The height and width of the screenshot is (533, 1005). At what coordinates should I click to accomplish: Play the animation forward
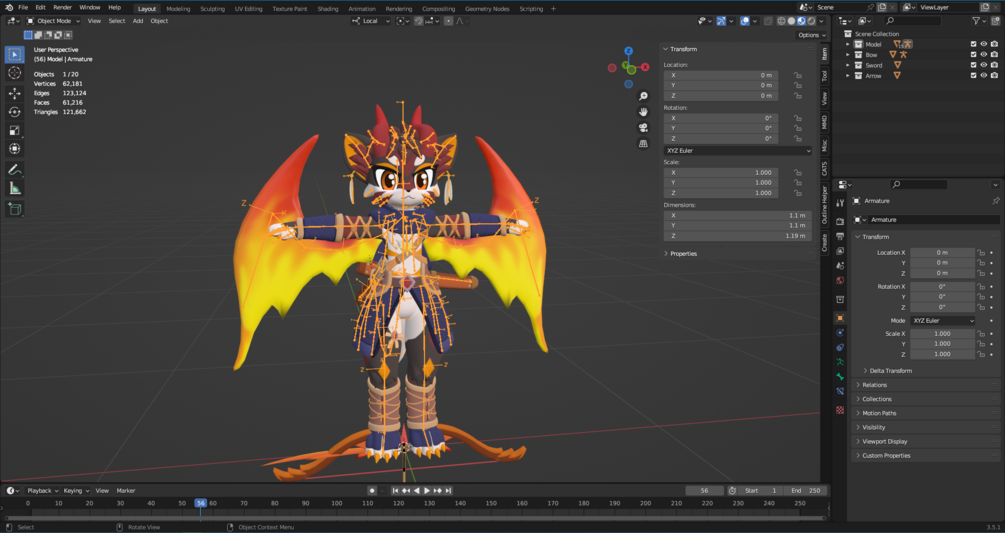(x=427, y=491)
